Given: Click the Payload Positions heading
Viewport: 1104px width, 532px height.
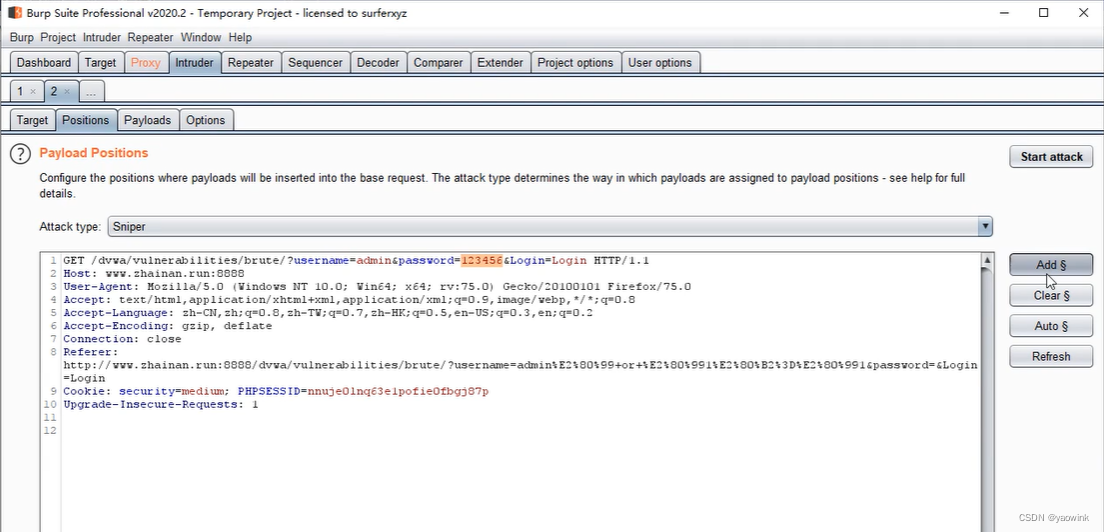Looking at the screenshot, I should [94, 153].
